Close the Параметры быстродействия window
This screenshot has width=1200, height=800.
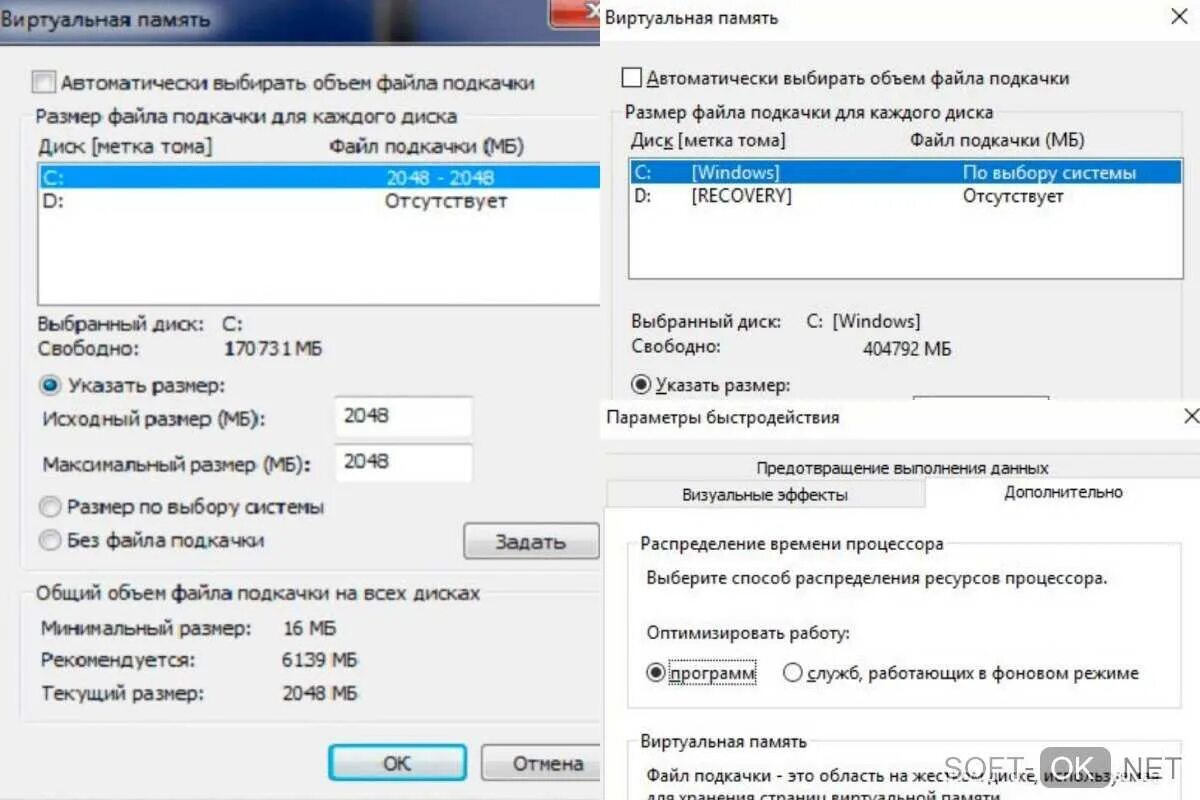point(1191,416)
